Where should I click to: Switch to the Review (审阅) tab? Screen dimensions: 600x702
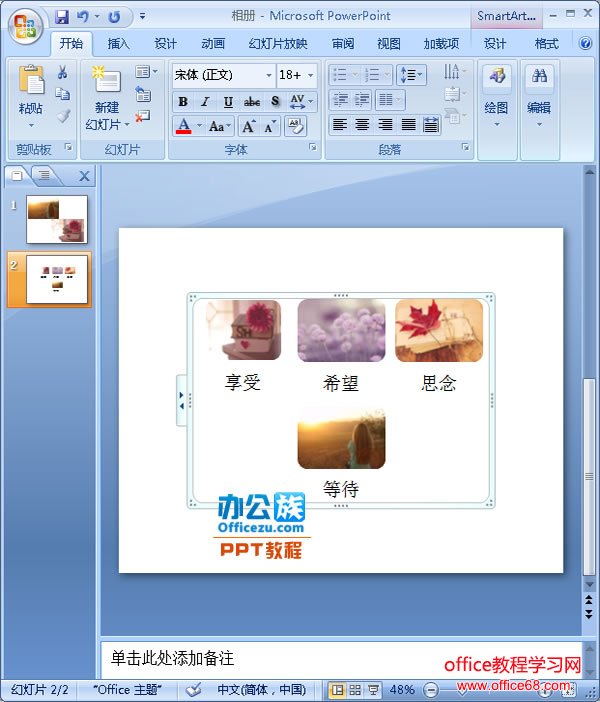343,44
